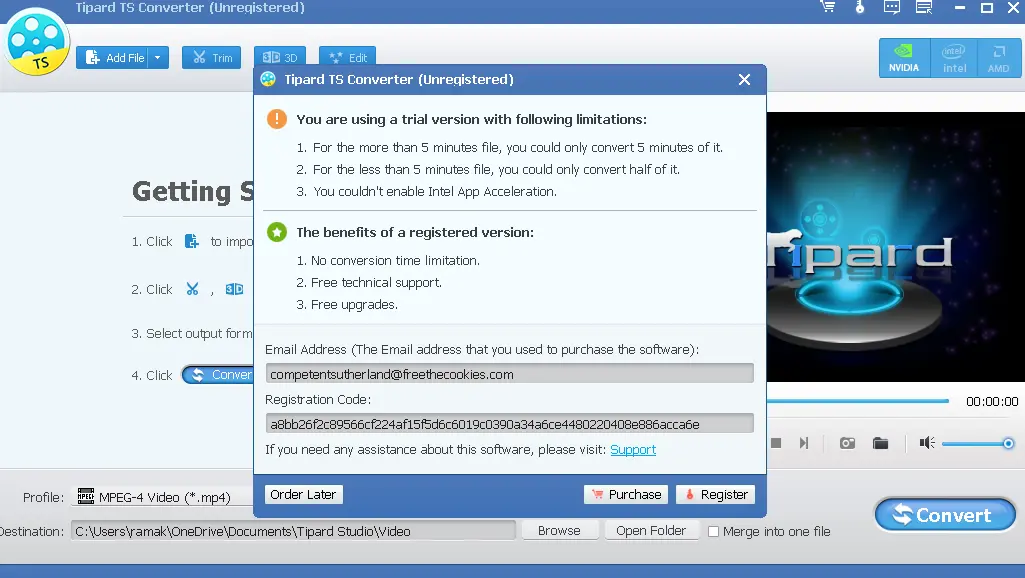Click into the Registration Code field
Image resolution: width=1025 pixels, height=578 pixels.
(509, 424)
